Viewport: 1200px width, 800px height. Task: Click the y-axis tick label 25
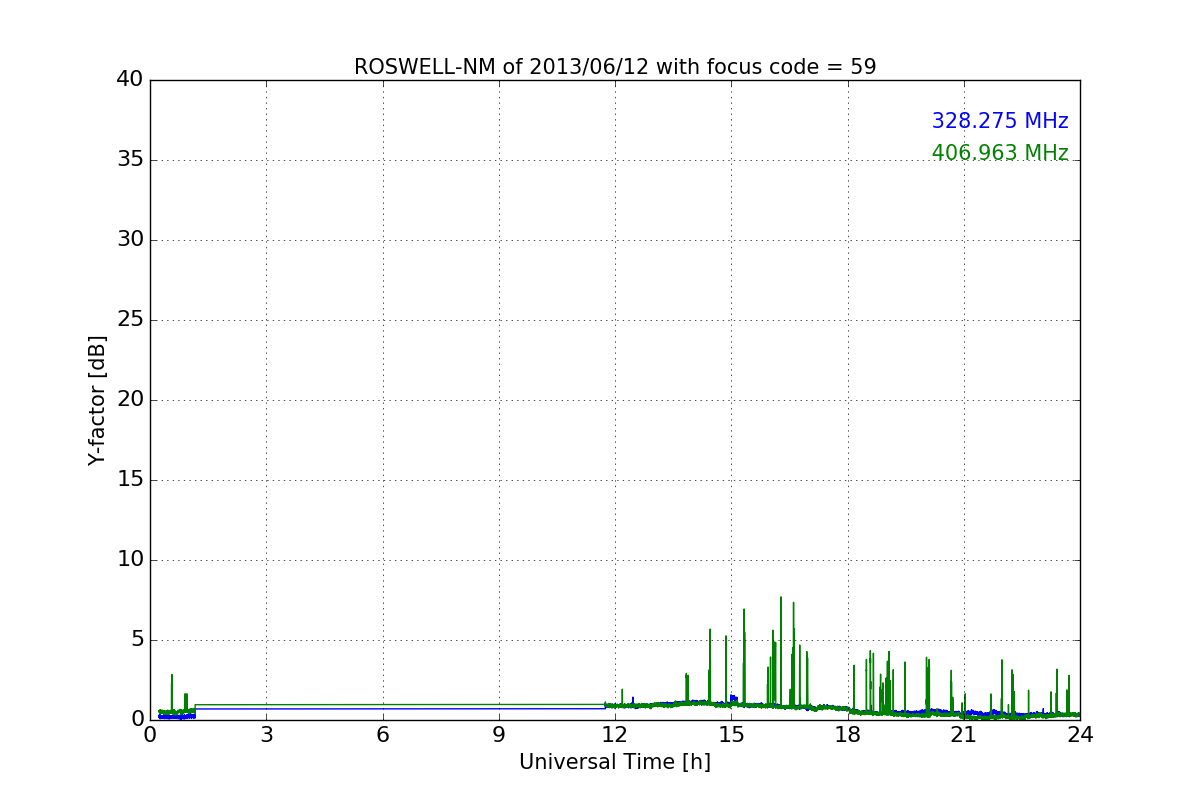tap(130, 320)
